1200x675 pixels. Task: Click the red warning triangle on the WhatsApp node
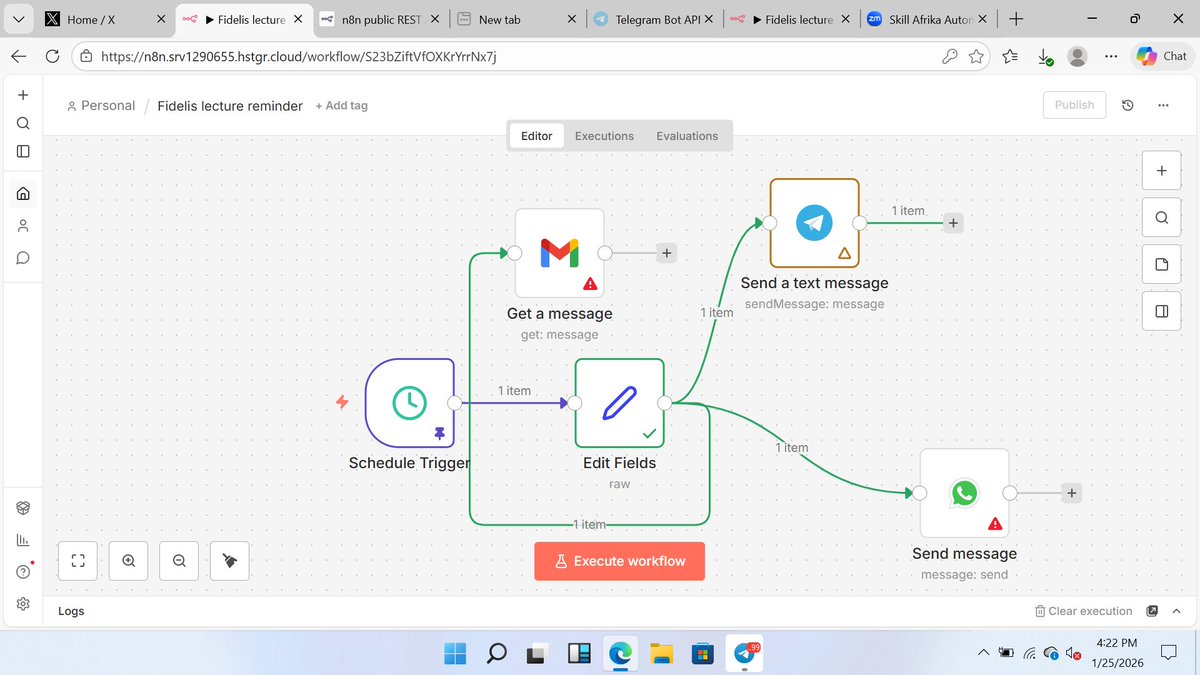pos(995,524)
